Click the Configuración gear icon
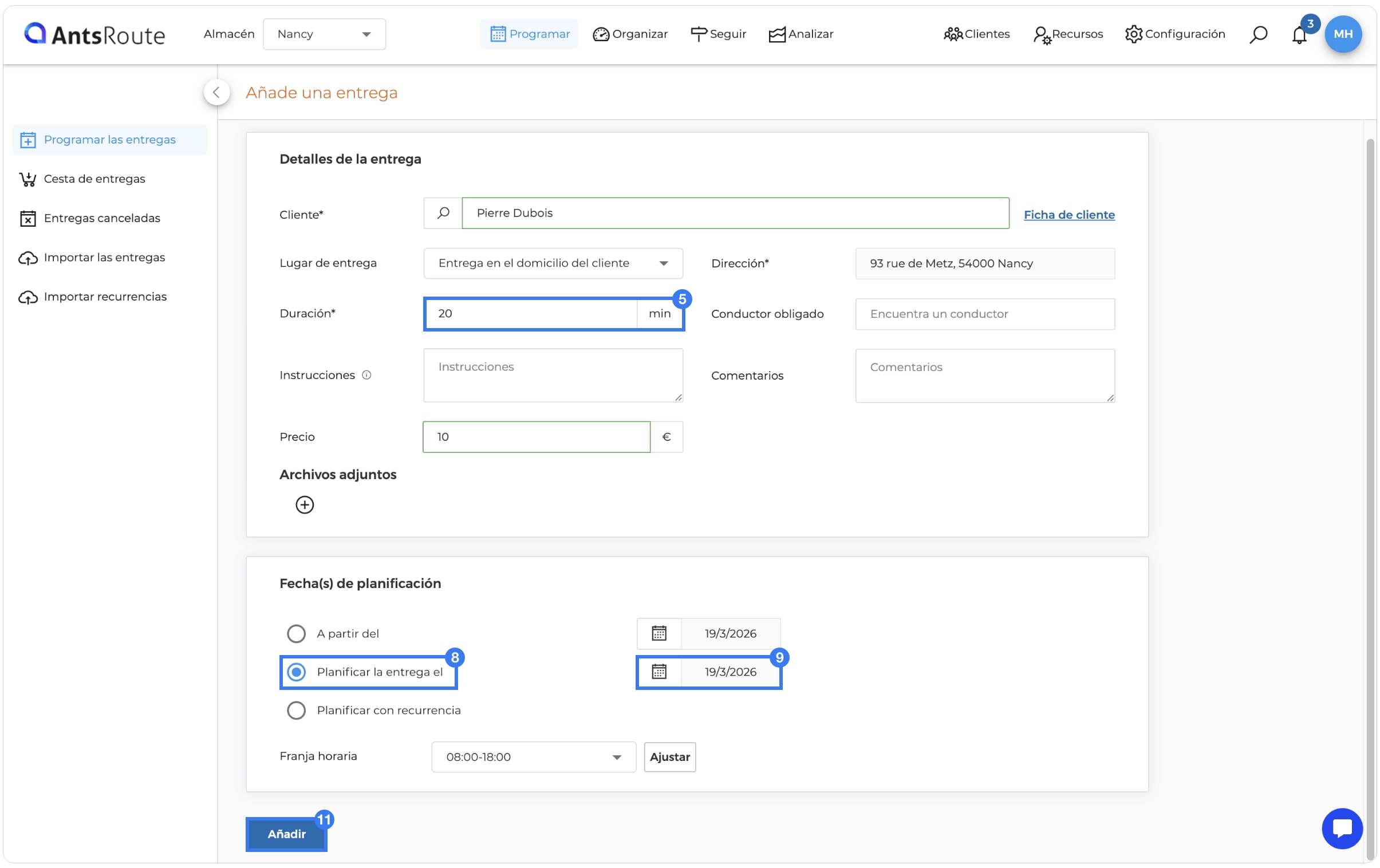1380x868 pixels. (1133, 34)
